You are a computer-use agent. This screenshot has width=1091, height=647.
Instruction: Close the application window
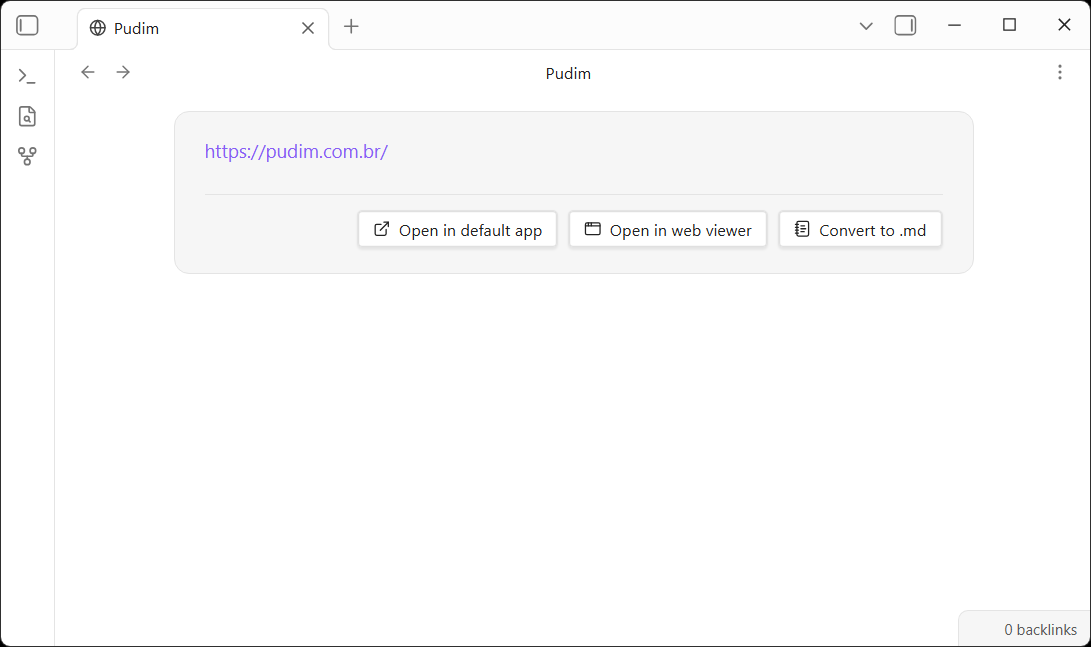click(1064, 26)
